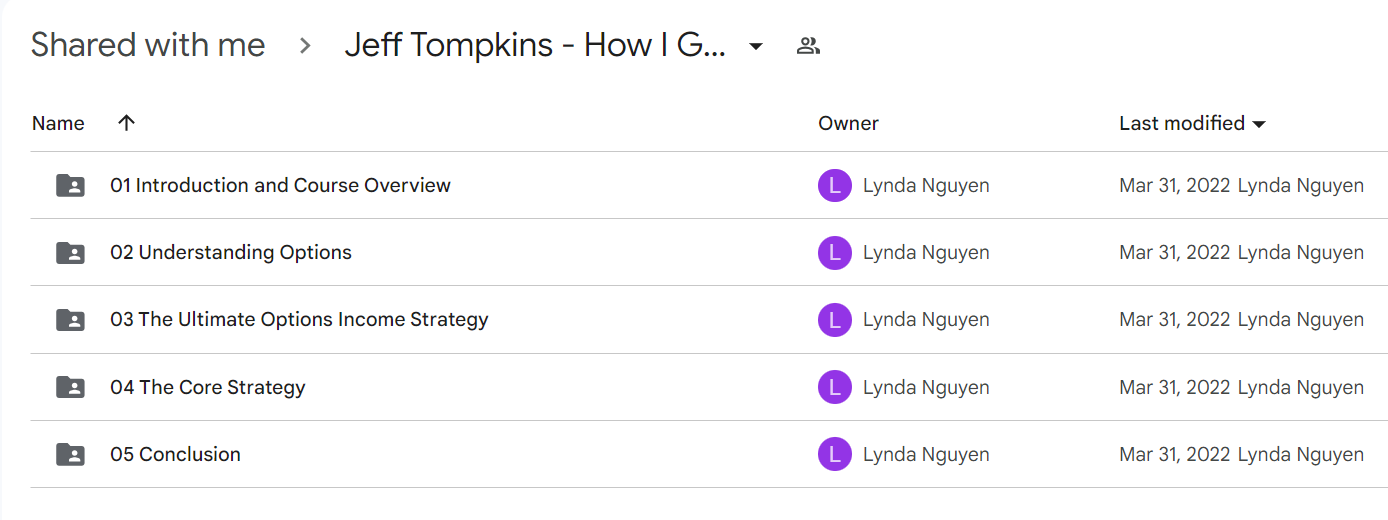Open the Jeff Tompkins folder dropdown arrow
1388x520 pixels.
click(x=756, y=46)
